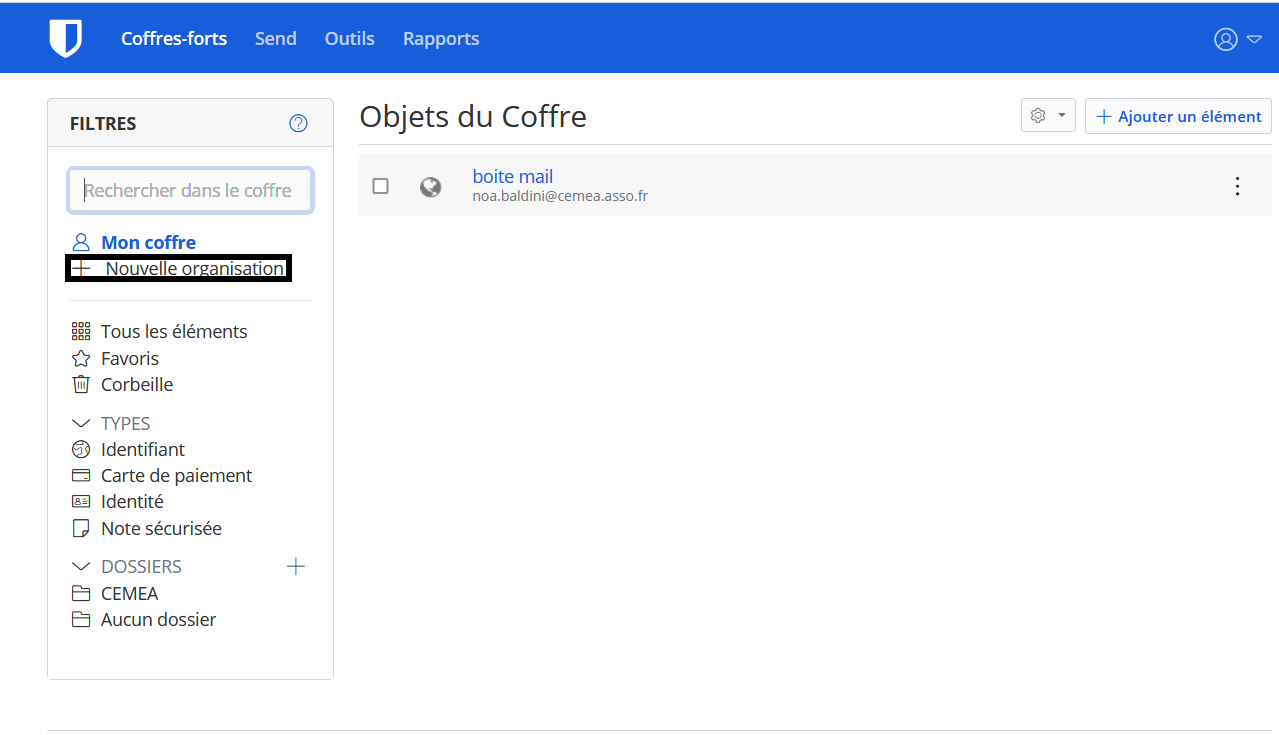Select Mon coffre filter
Viewport: 1279px width, 735px height.
148,242
